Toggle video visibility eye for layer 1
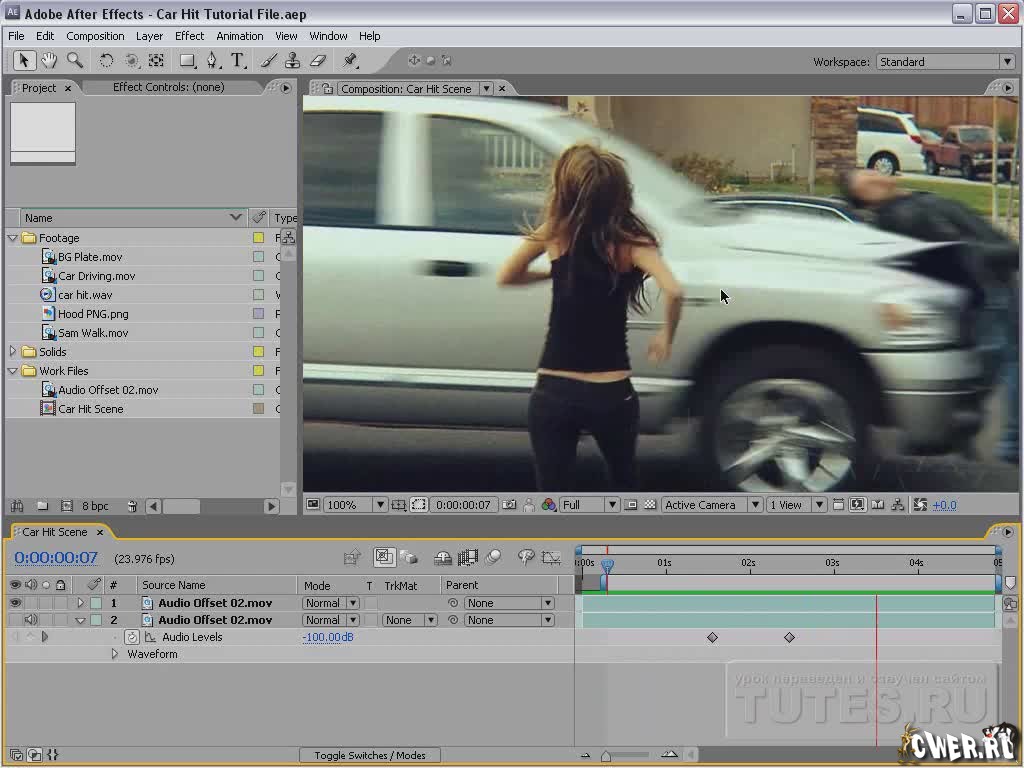 tap(15, 603)
